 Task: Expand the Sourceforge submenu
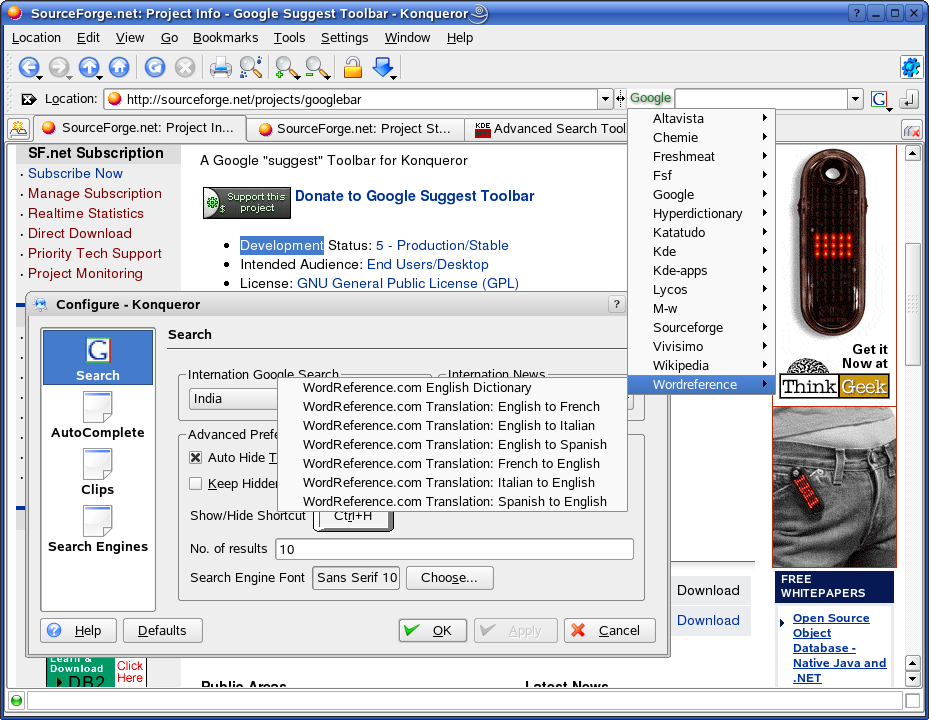[701, 328]
